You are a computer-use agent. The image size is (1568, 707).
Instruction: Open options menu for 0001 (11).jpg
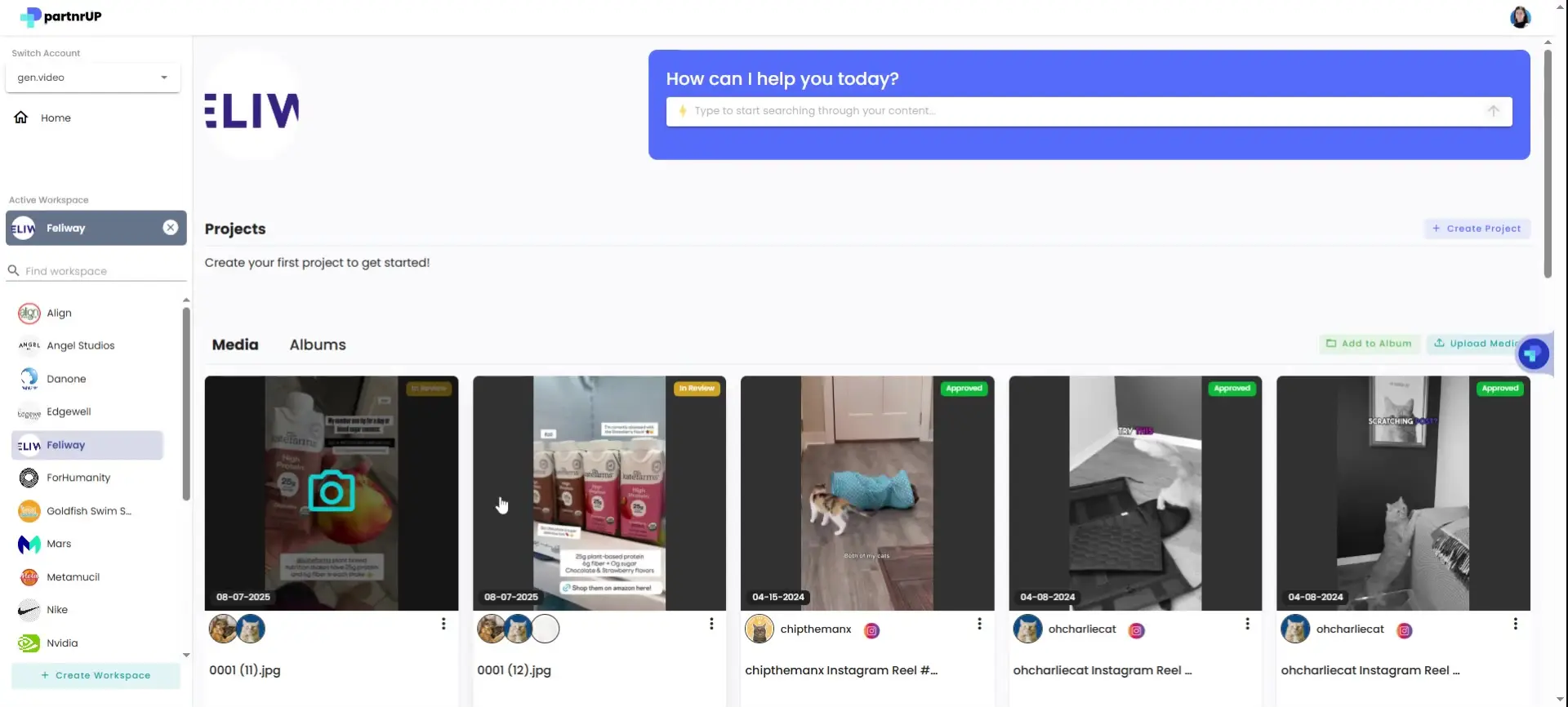coord(443,624)
